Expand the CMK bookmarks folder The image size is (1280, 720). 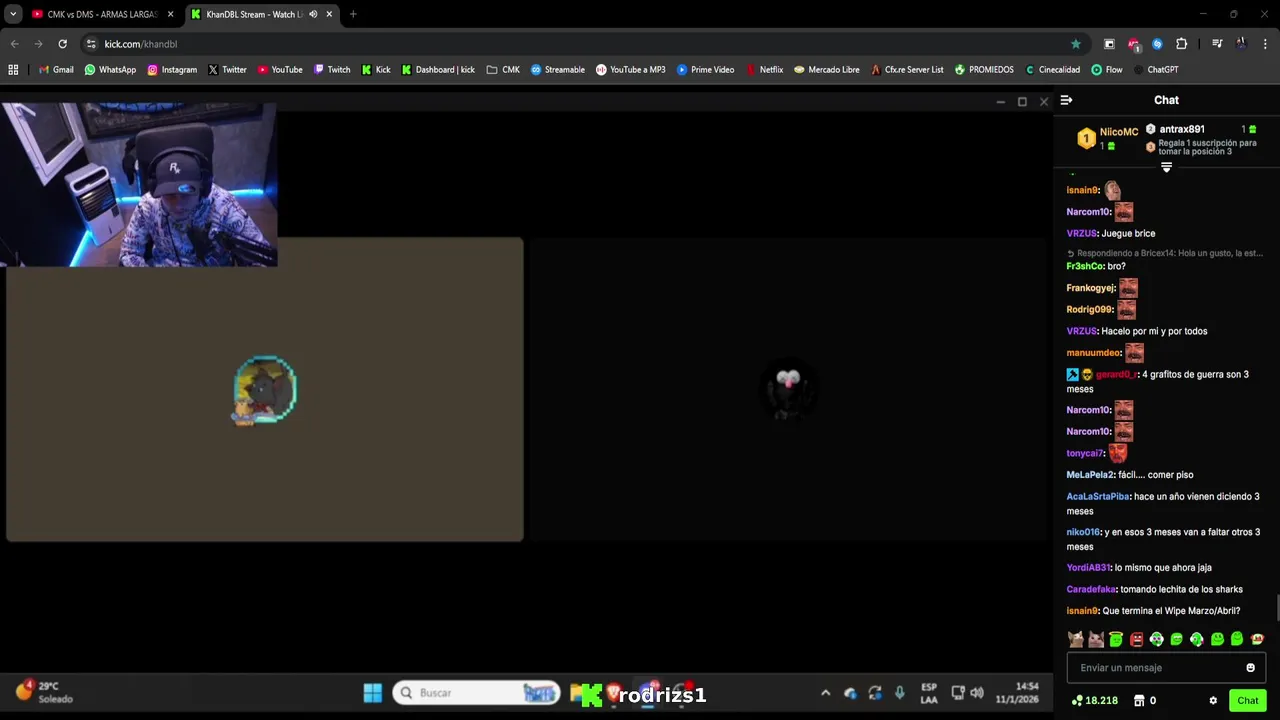coord(503,70)
